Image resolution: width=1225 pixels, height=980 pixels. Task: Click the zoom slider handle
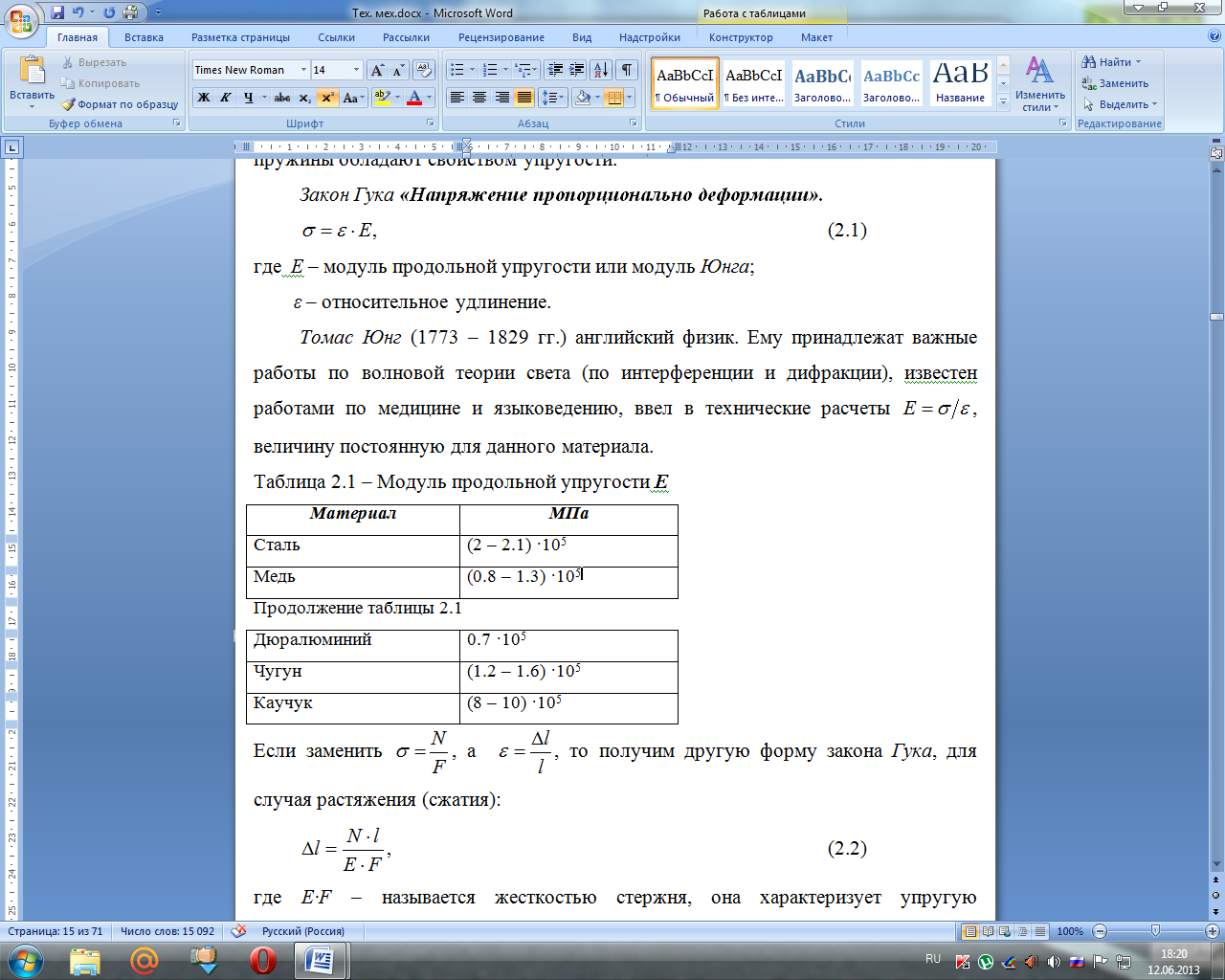1155,931
